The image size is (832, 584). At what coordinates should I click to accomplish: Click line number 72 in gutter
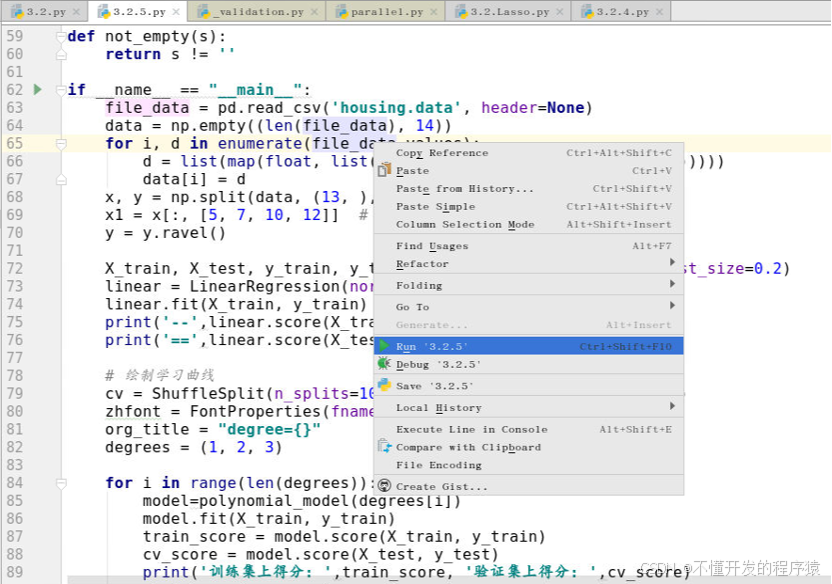(x=15, y=268)
